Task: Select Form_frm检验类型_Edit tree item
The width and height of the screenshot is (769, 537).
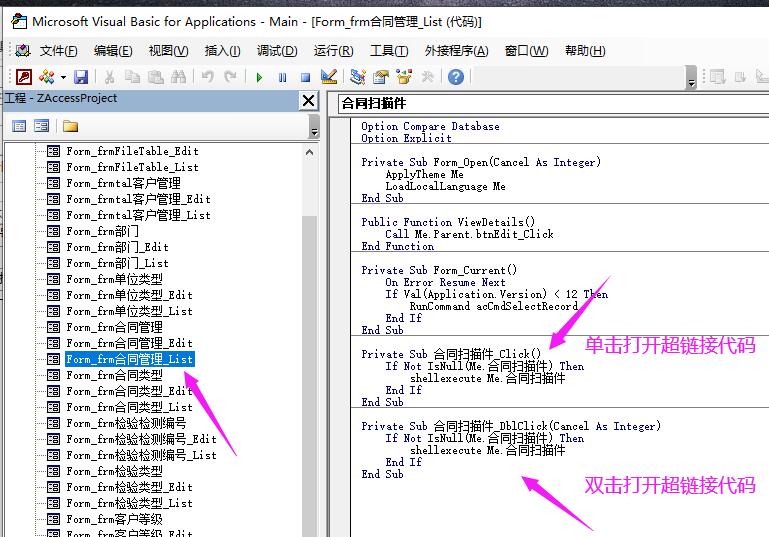Action: 129,487
